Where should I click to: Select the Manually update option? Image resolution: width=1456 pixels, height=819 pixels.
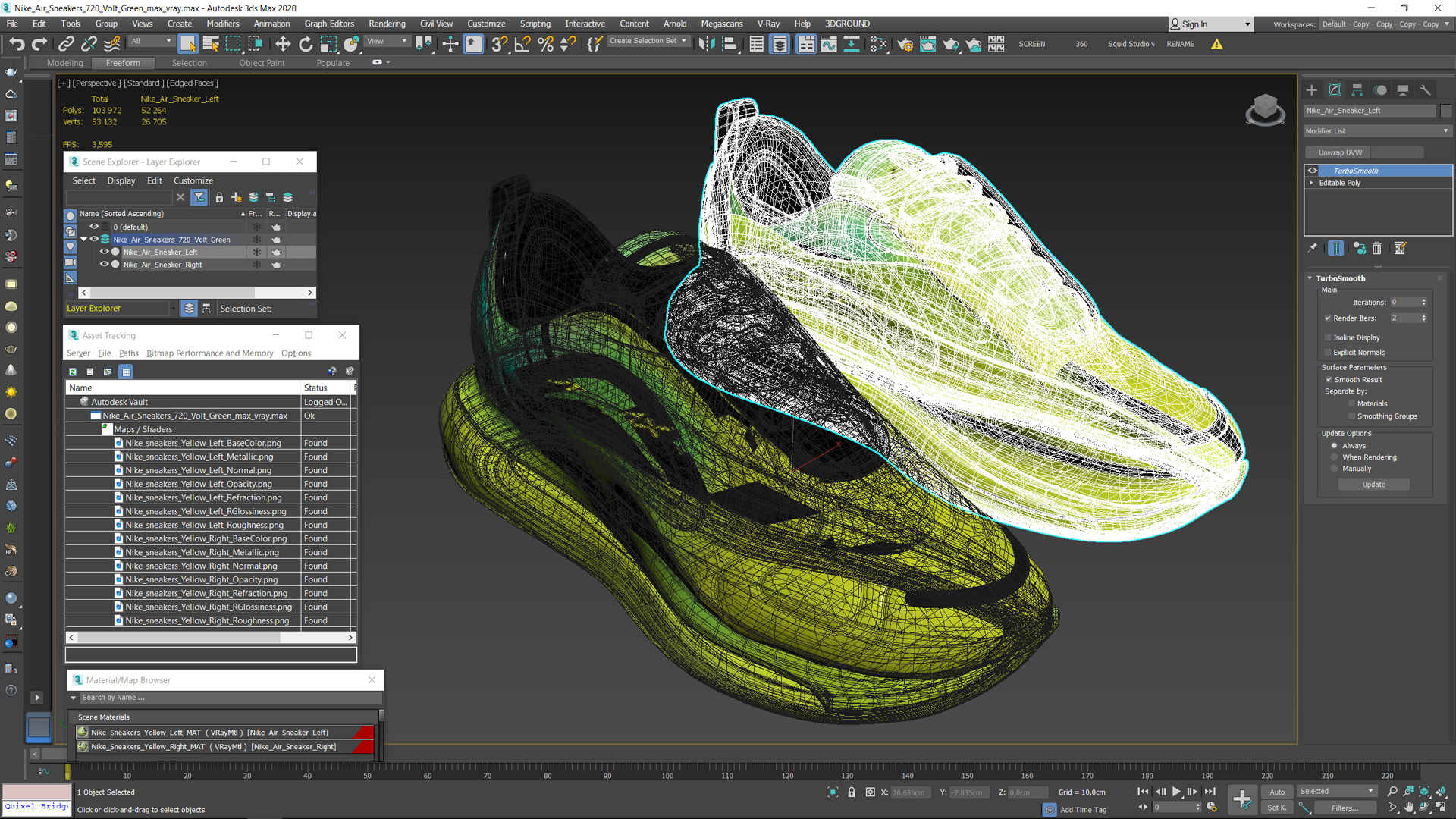point(1335,469)
